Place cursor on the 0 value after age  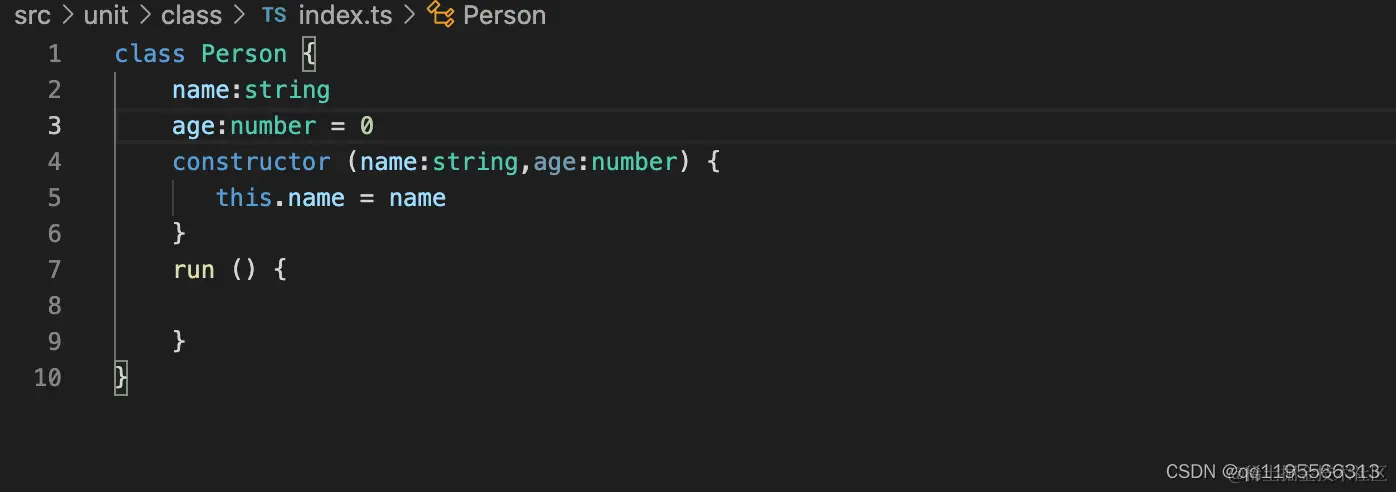(x=367, y=126)
